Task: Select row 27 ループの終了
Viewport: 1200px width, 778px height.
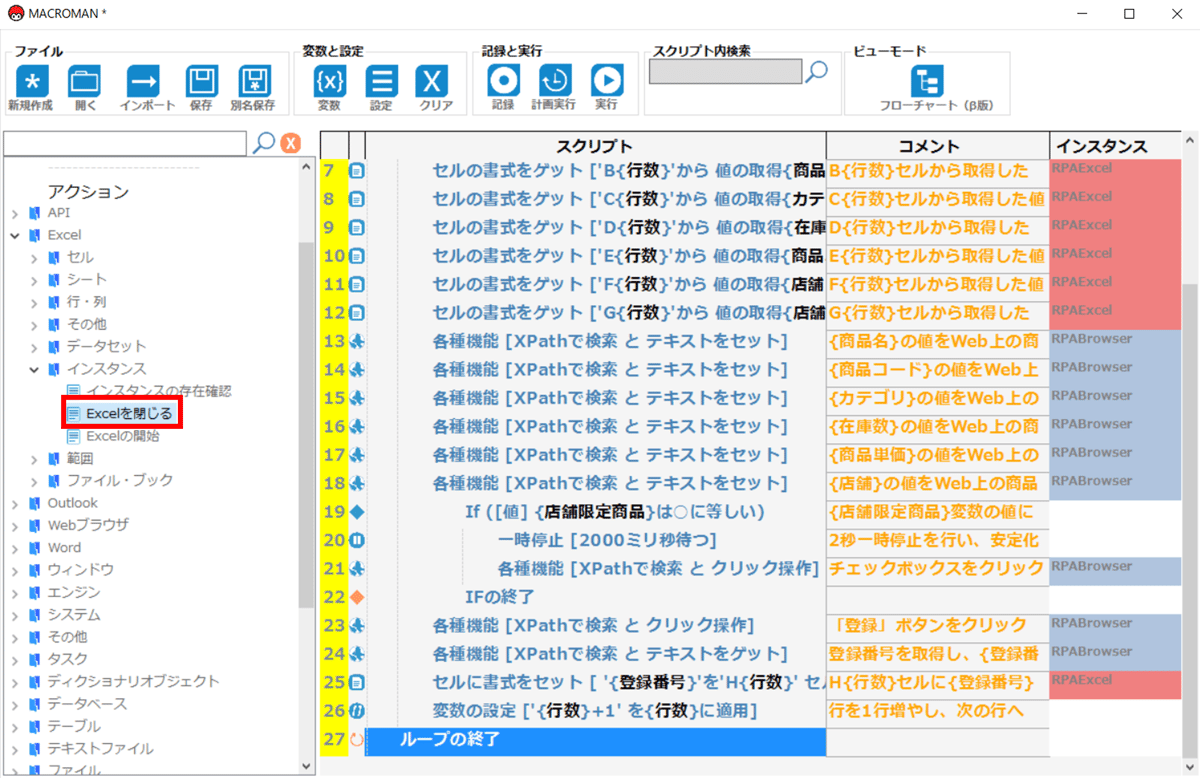Action: coord(595,741)
